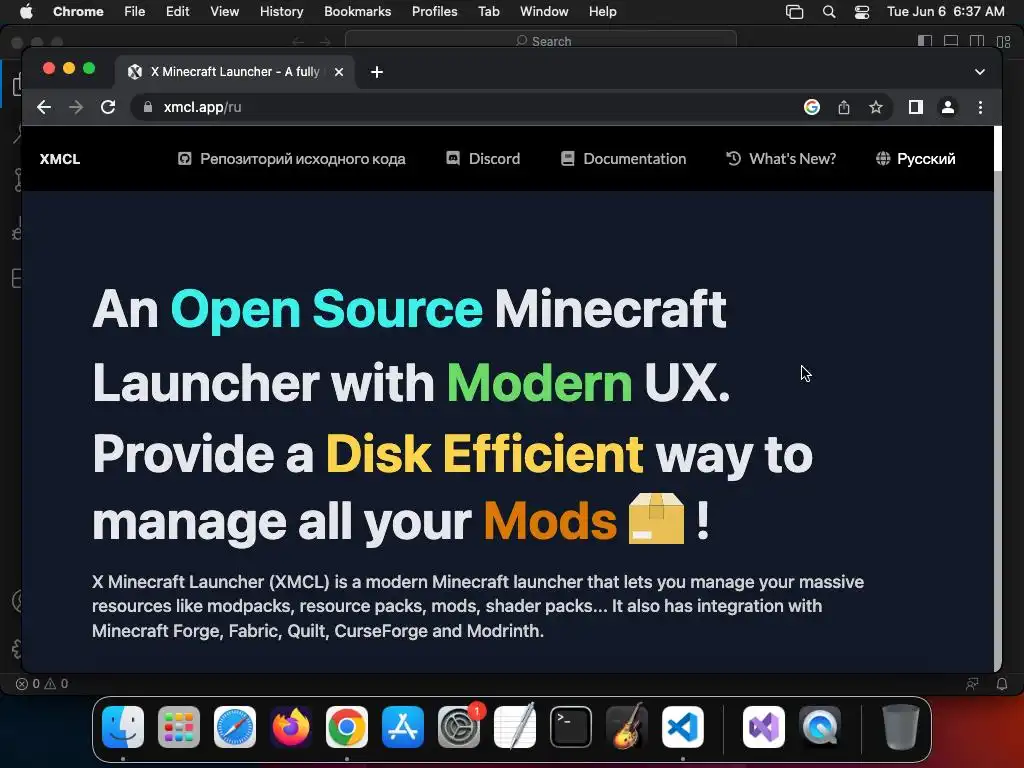
Task: Click the page vertical scrollbar
Action: 997,398
